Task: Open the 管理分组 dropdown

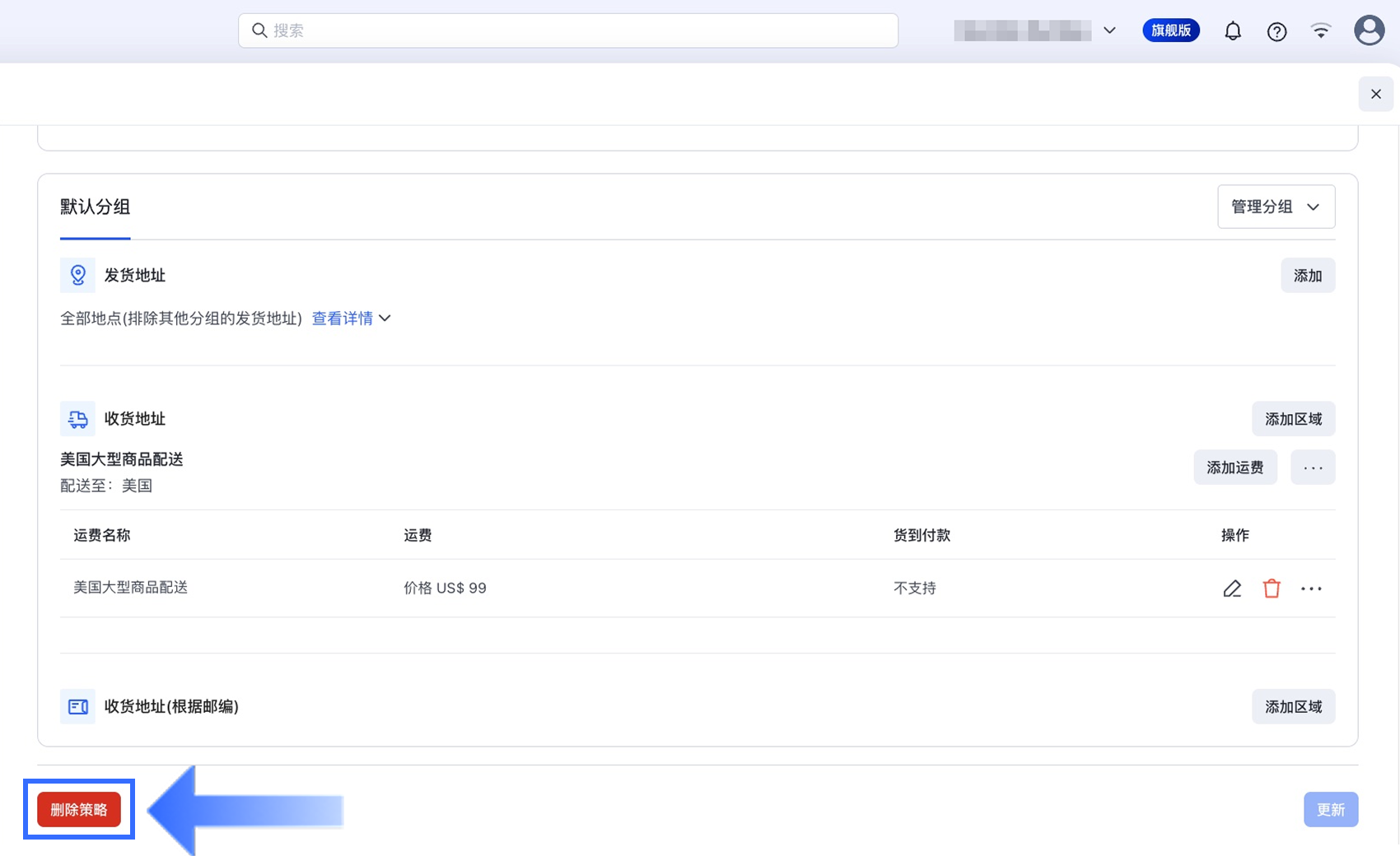Action: pyautogui.click(x=1276, y=207)
